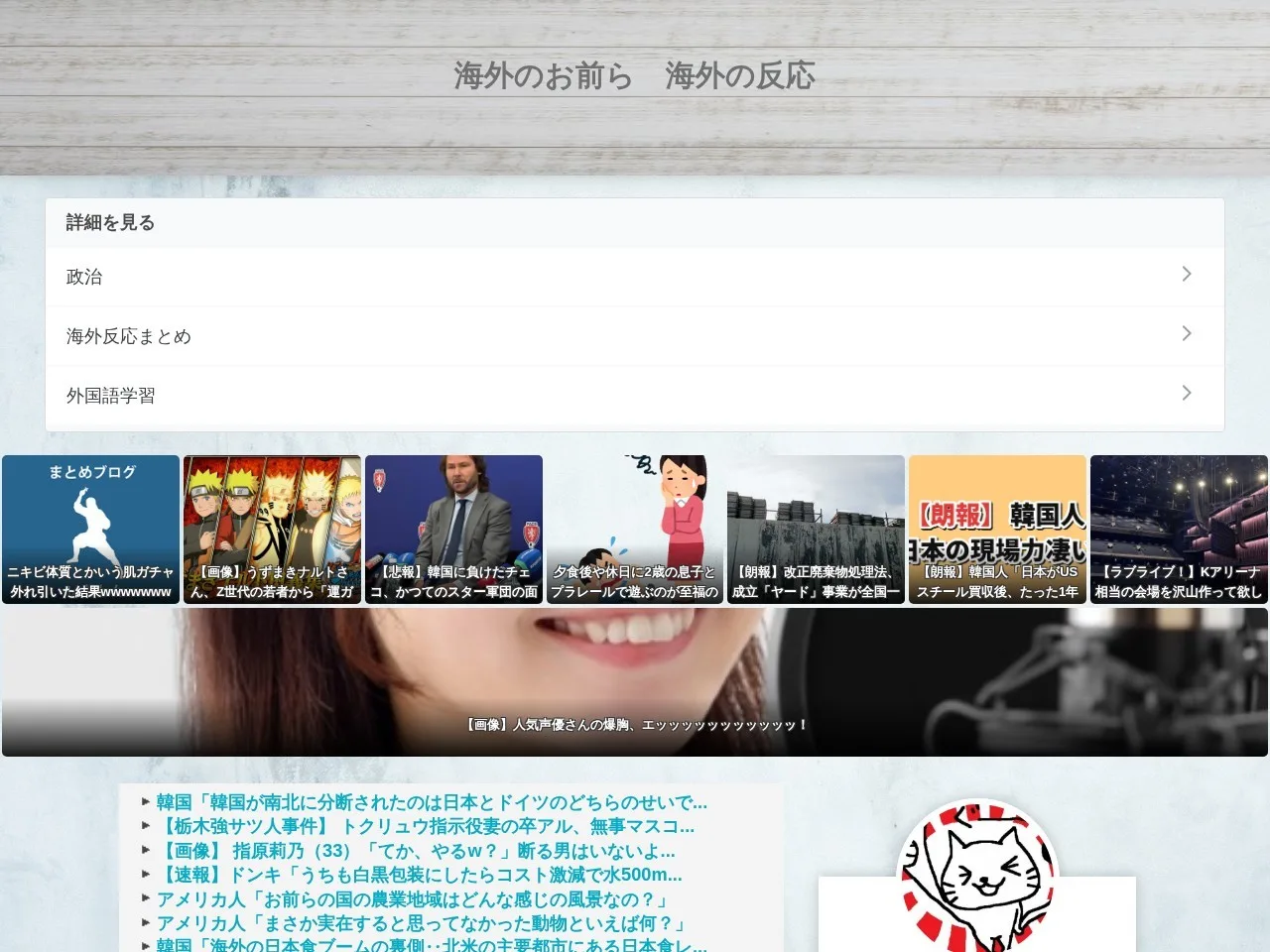
Task: Open link 【速報】ドンキ 白黒包装
Action: (x=419, y=875)
